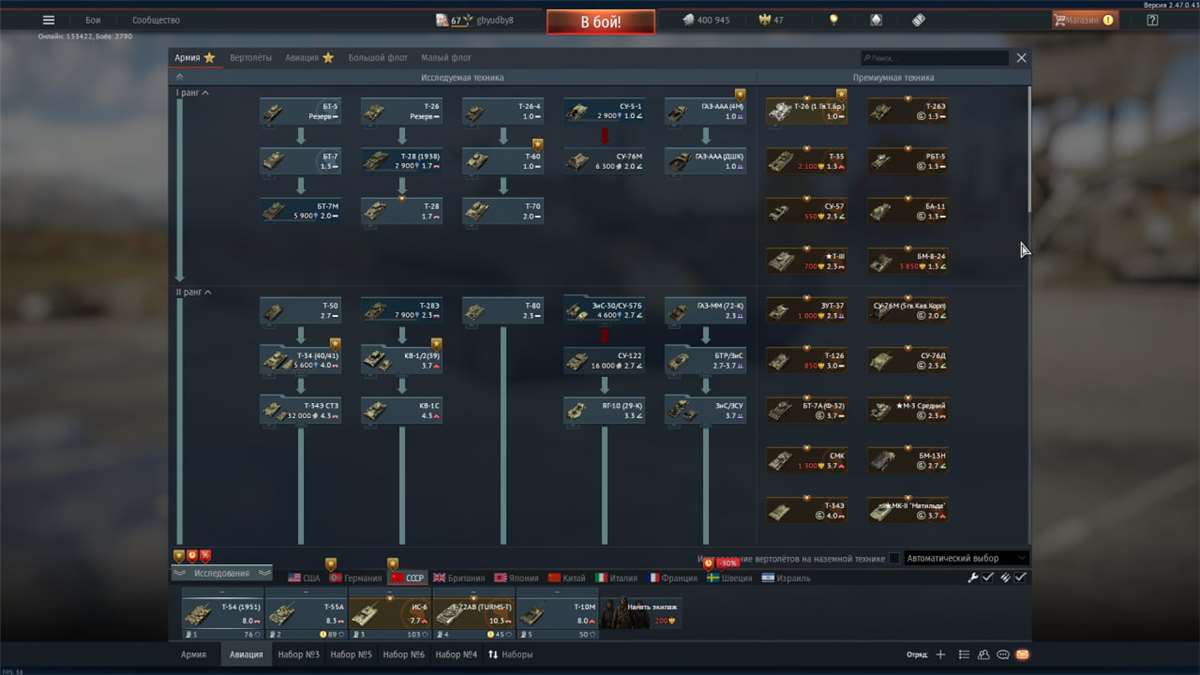Select the Япония nation tab
Screen dimensions: 1200x675
pos(516,578)
